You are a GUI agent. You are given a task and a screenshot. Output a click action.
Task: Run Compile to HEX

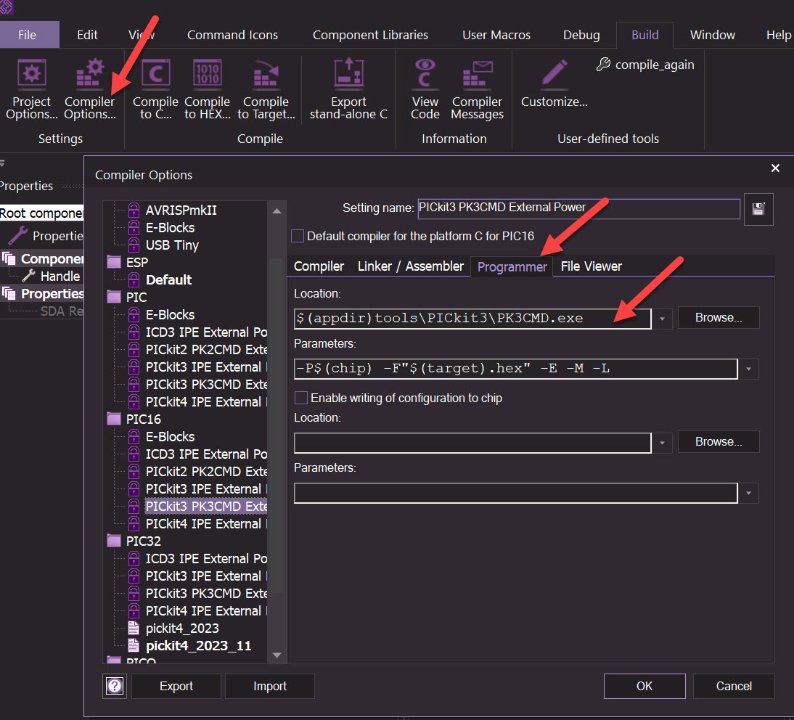(207, 90)
